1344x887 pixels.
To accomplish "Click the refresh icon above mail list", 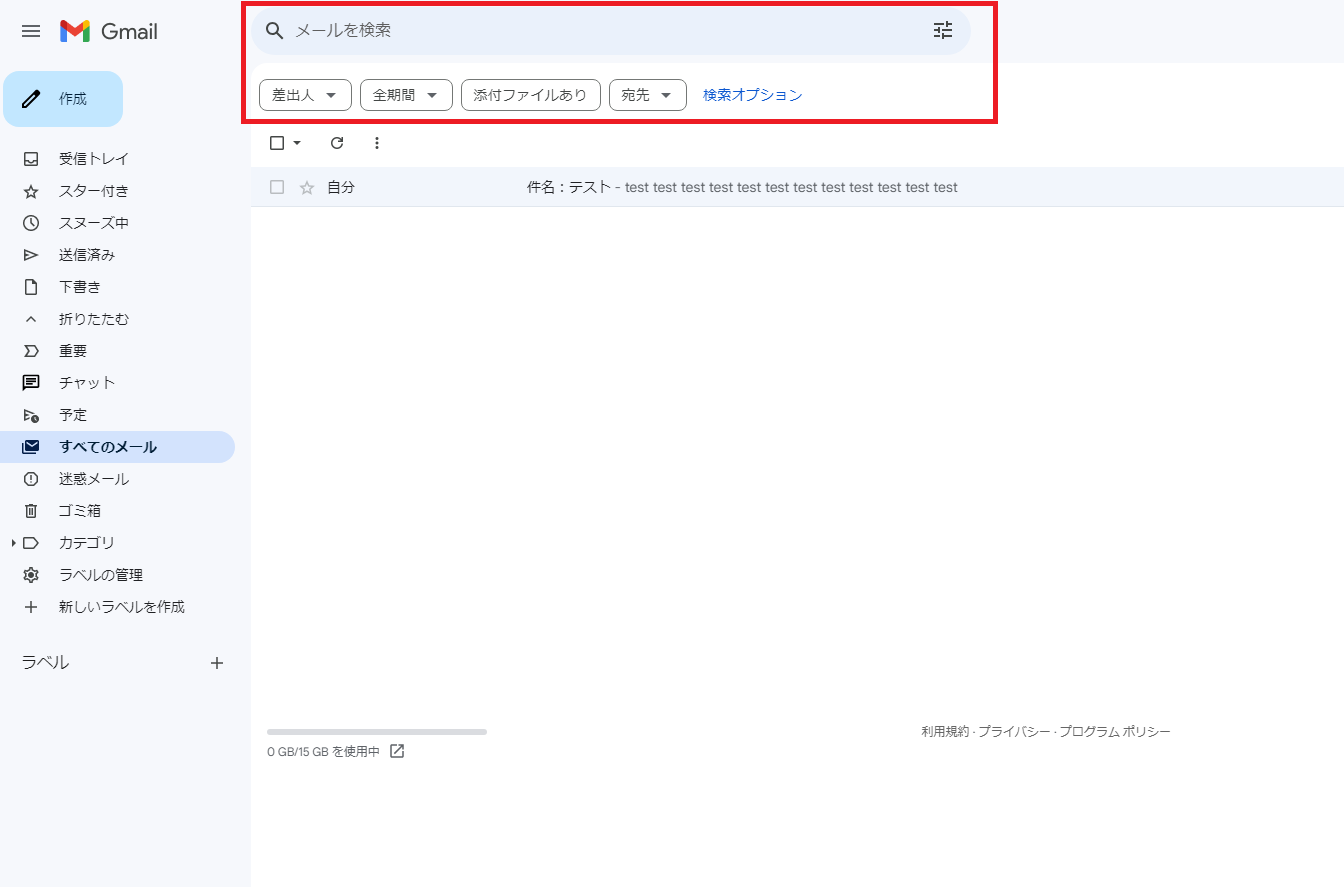I will click(x=337, y=143).
